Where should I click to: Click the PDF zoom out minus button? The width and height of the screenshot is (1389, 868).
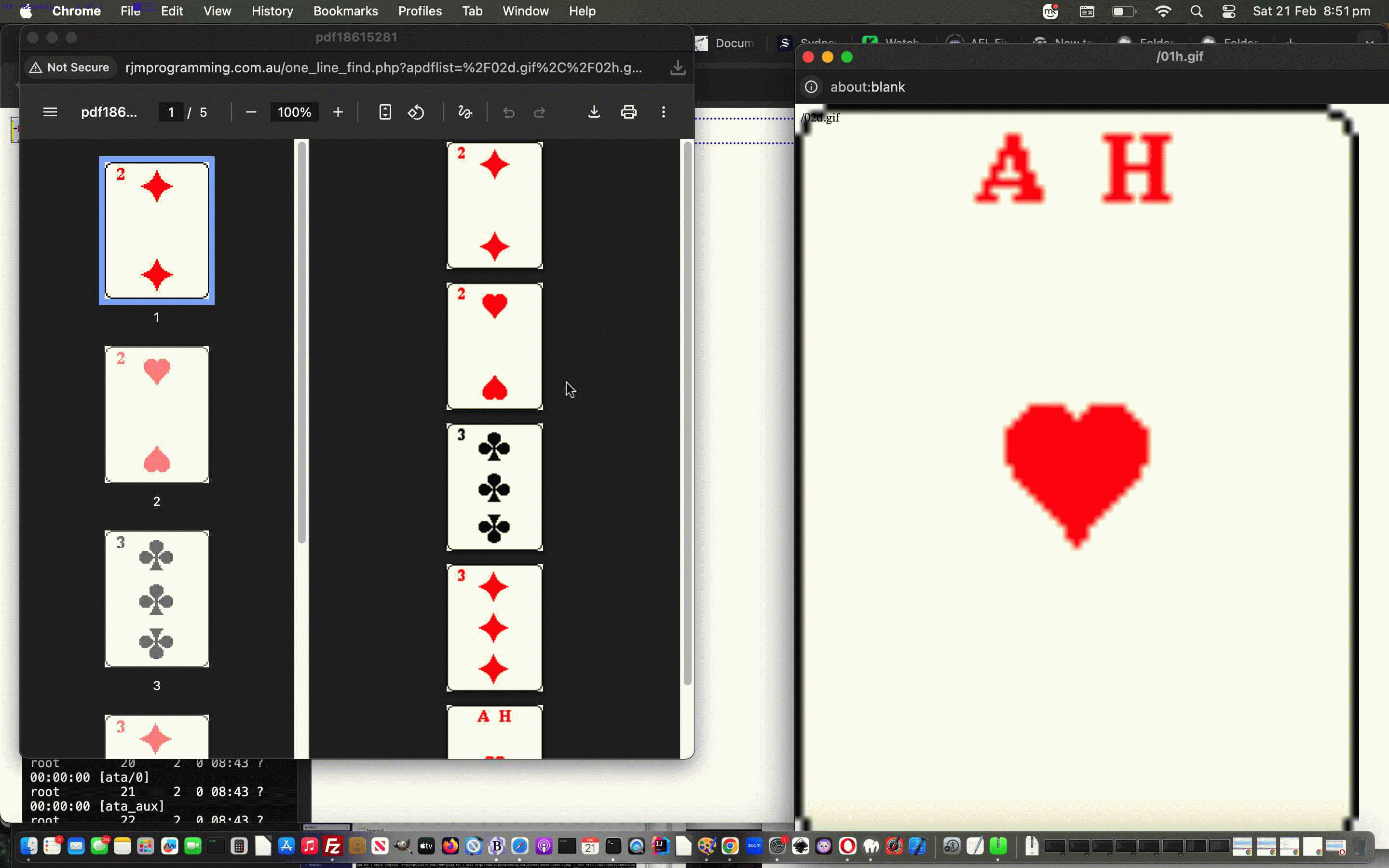(x=251, y=112)
